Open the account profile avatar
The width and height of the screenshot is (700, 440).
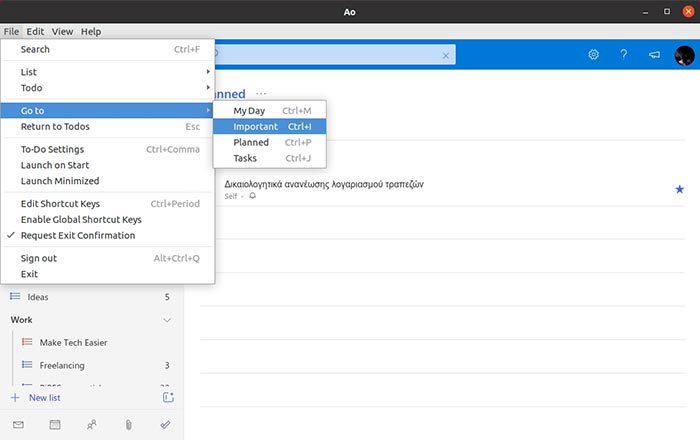tap(684, 55)
